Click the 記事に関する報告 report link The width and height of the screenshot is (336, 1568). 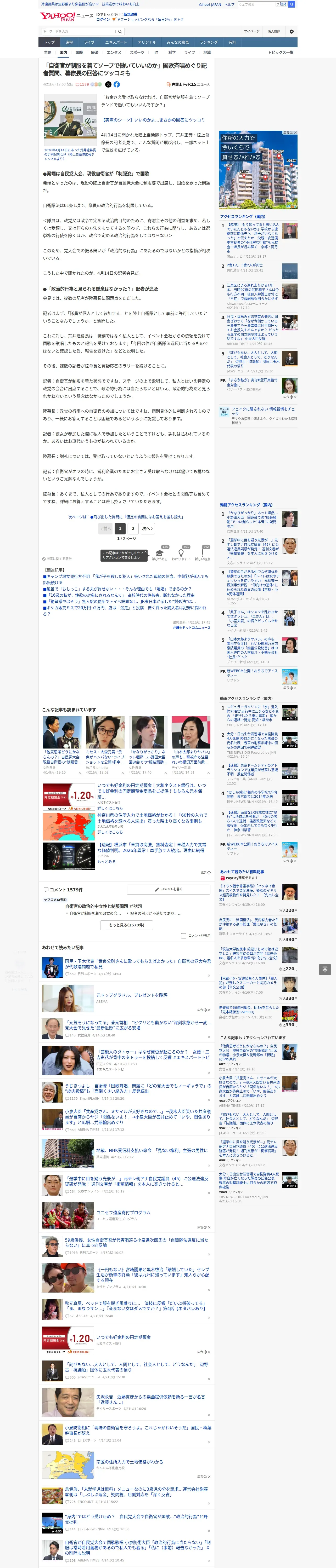[x=57, y=559]
